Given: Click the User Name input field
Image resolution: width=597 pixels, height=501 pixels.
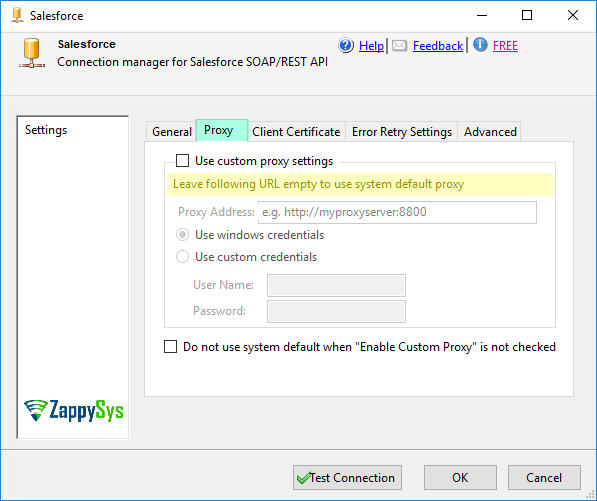Looking at the screenshot, I should (336, 285).
